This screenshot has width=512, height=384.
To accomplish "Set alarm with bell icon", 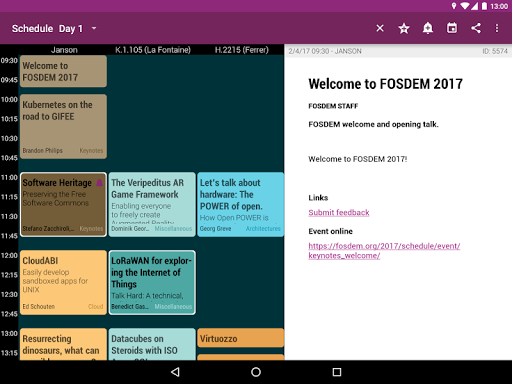I will pyautogui.click(x=428, y=28).
